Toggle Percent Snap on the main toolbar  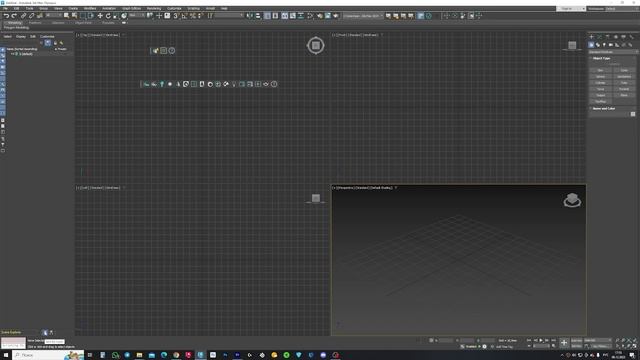pyautogui.click(x=193, y=16)
